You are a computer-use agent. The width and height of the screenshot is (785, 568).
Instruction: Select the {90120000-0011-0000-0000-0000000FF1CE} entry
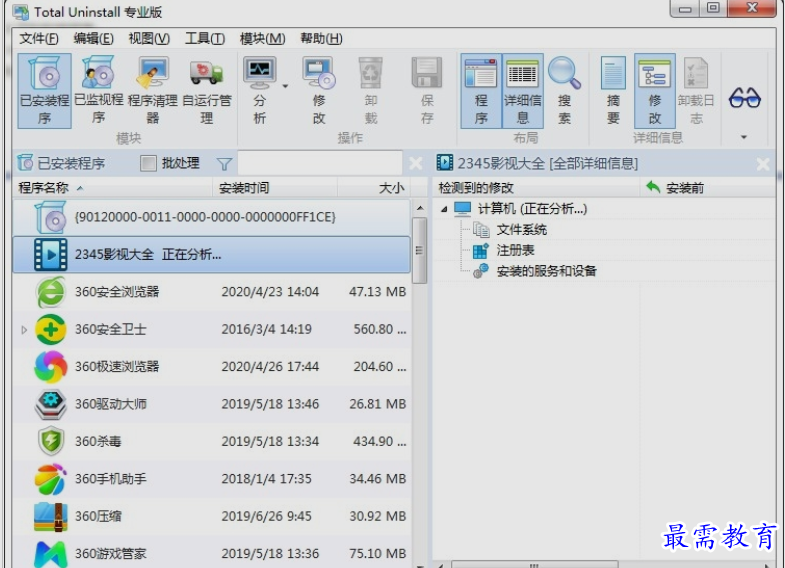pyautogui.click(x=212, y=217)
